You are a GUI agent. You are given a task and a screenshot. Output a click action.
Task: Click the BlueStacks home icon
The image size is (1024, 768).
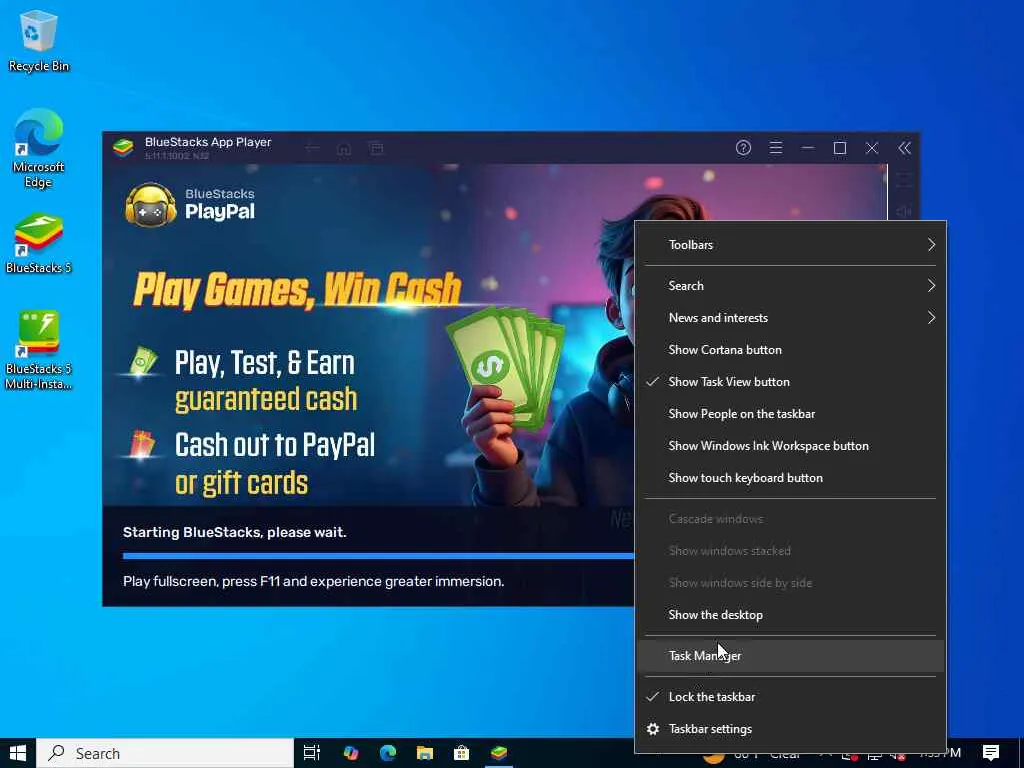[344, 149]
